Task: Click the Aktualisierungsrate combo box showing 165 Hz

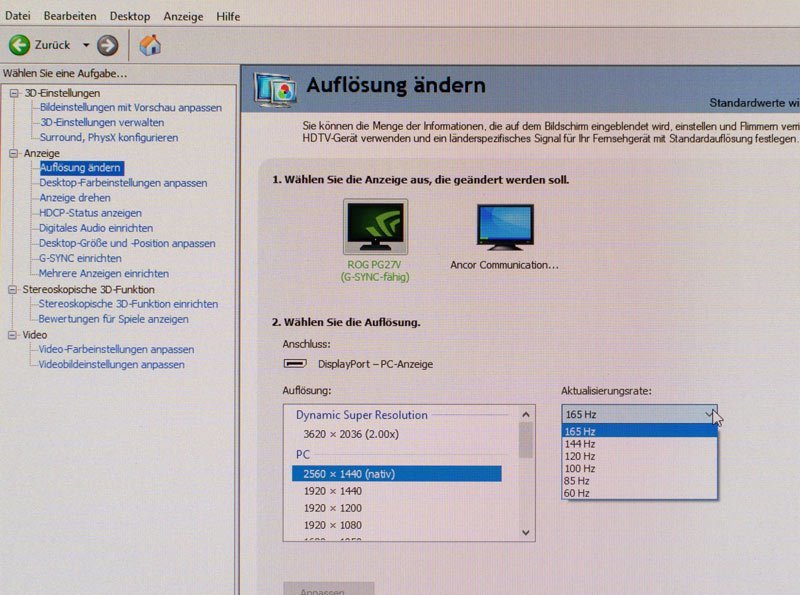Action: 639,414
